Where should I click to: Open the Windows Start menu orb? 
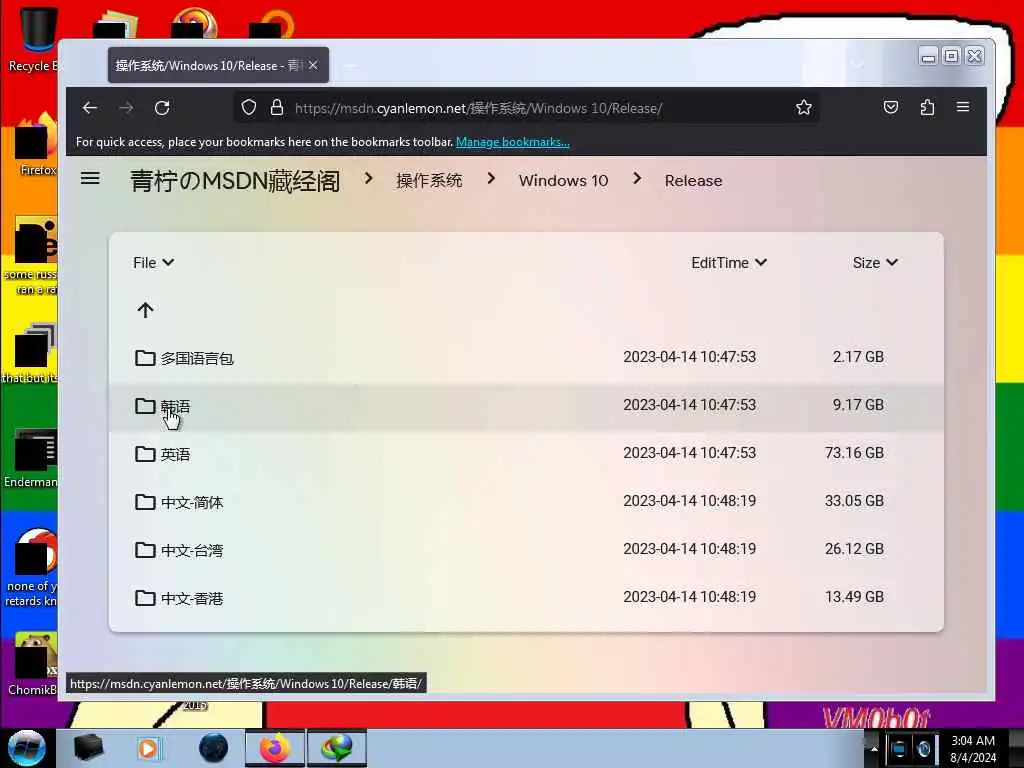tap(27, 748)
